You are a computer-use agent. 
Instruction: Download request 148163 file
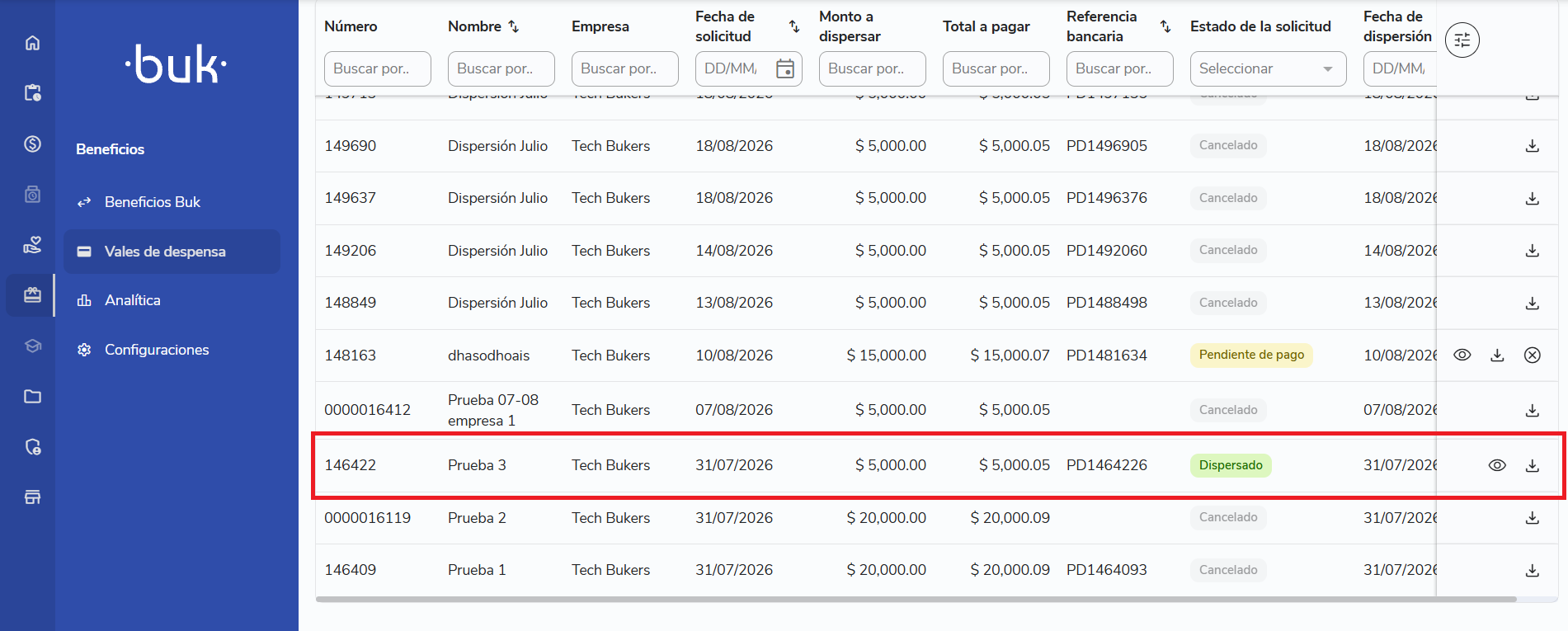click(1497, 356)
